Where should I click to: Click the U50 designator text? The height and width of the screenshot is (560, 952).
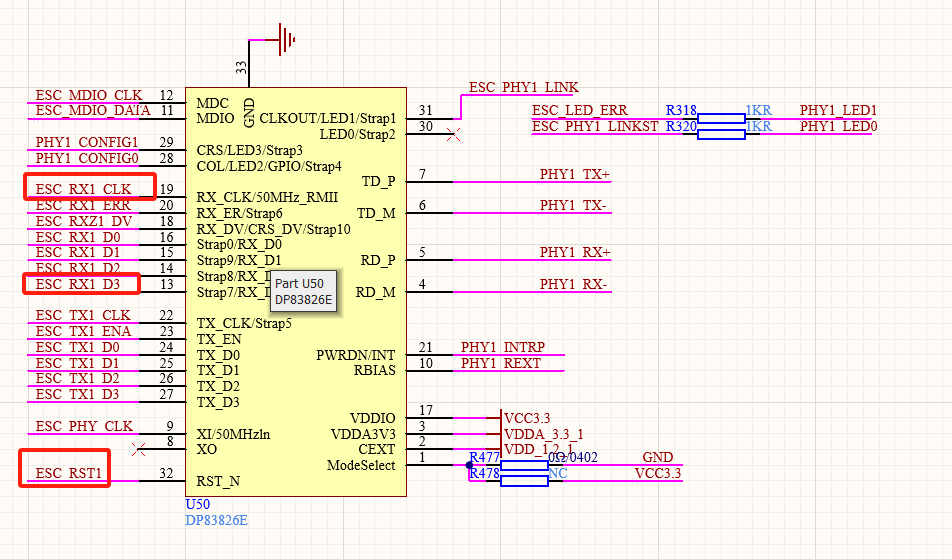(197, 504)
